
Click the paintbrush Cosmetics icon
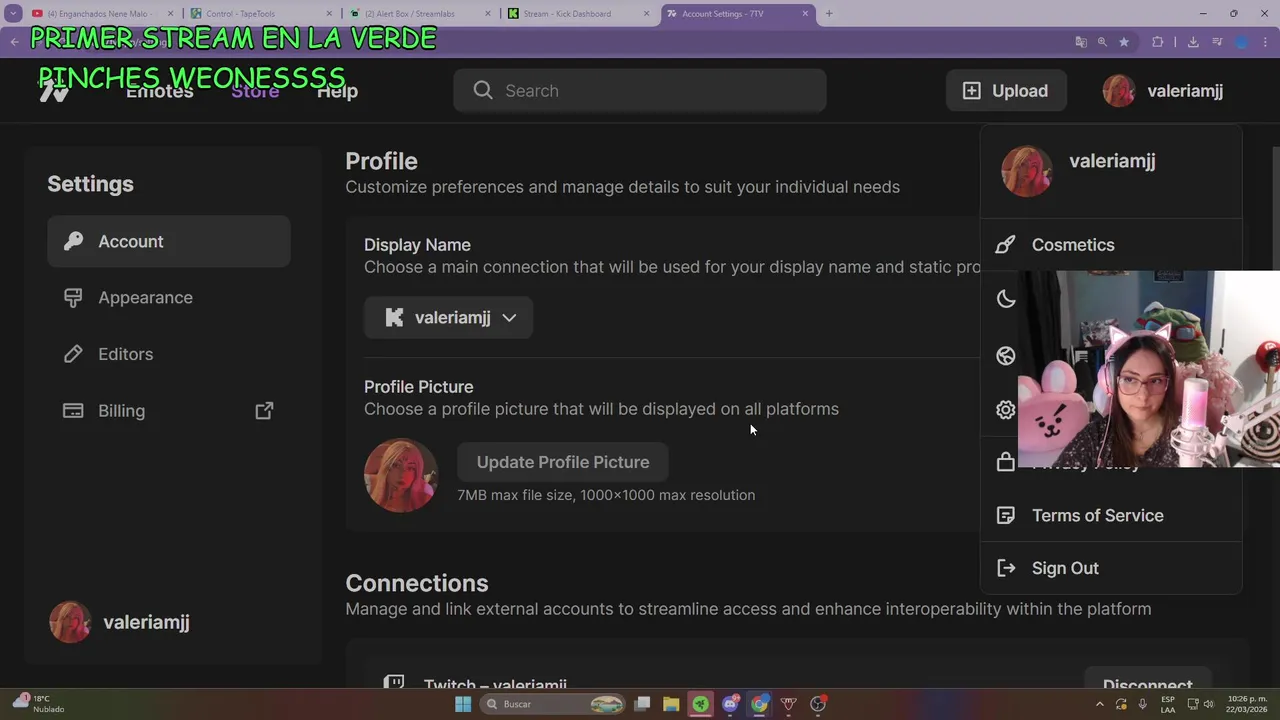pyautogui.click(x=1006, y=245)
